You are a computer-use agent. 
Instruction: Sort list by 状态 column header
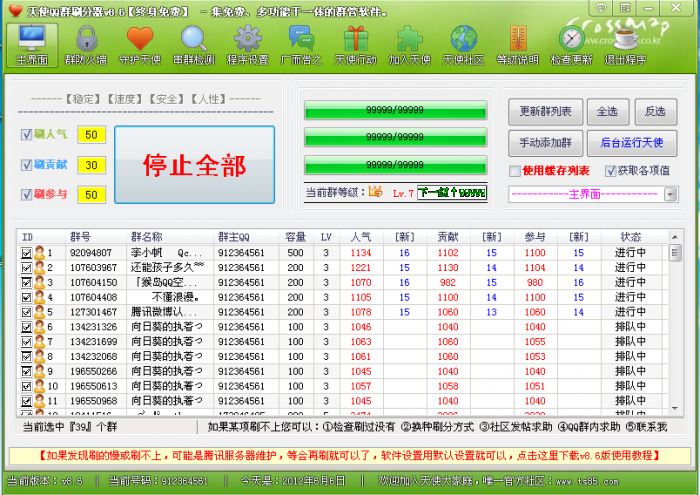630,237
